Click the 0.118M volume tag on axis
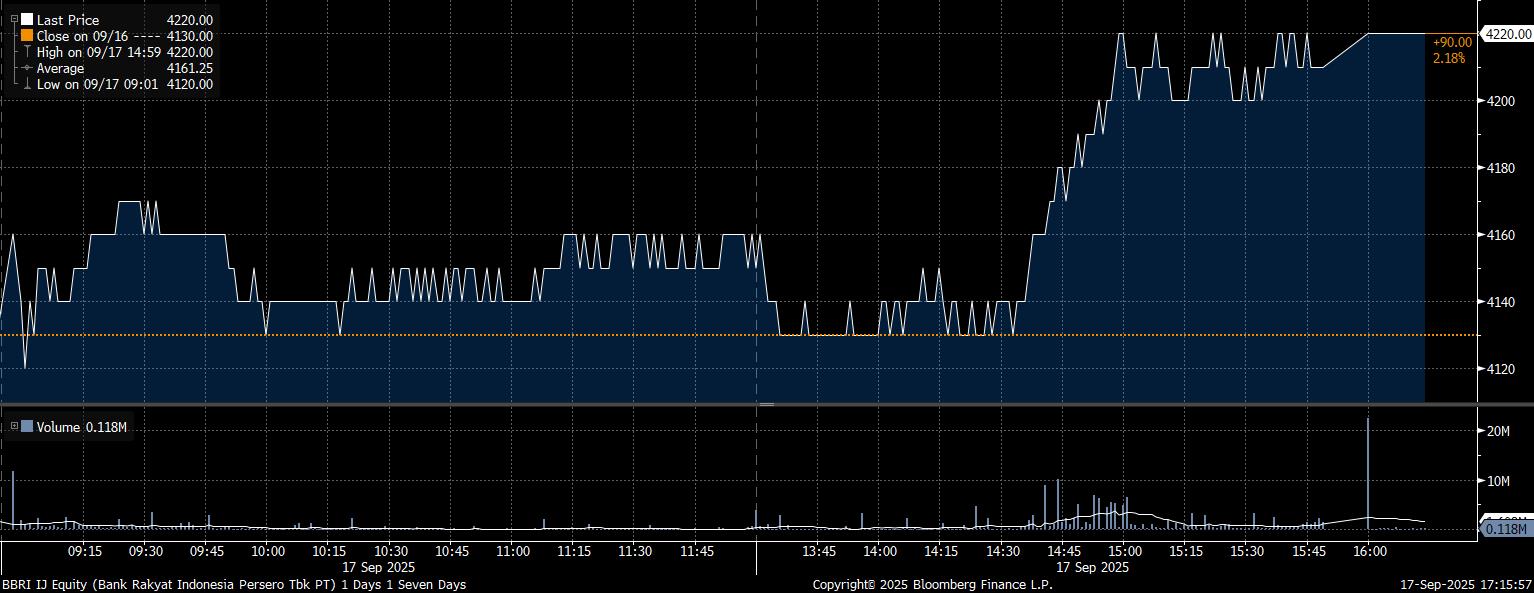Image resolution: width=1534 pixels, height=593 pixels. pyautogui.click(x=1505, y=529)
